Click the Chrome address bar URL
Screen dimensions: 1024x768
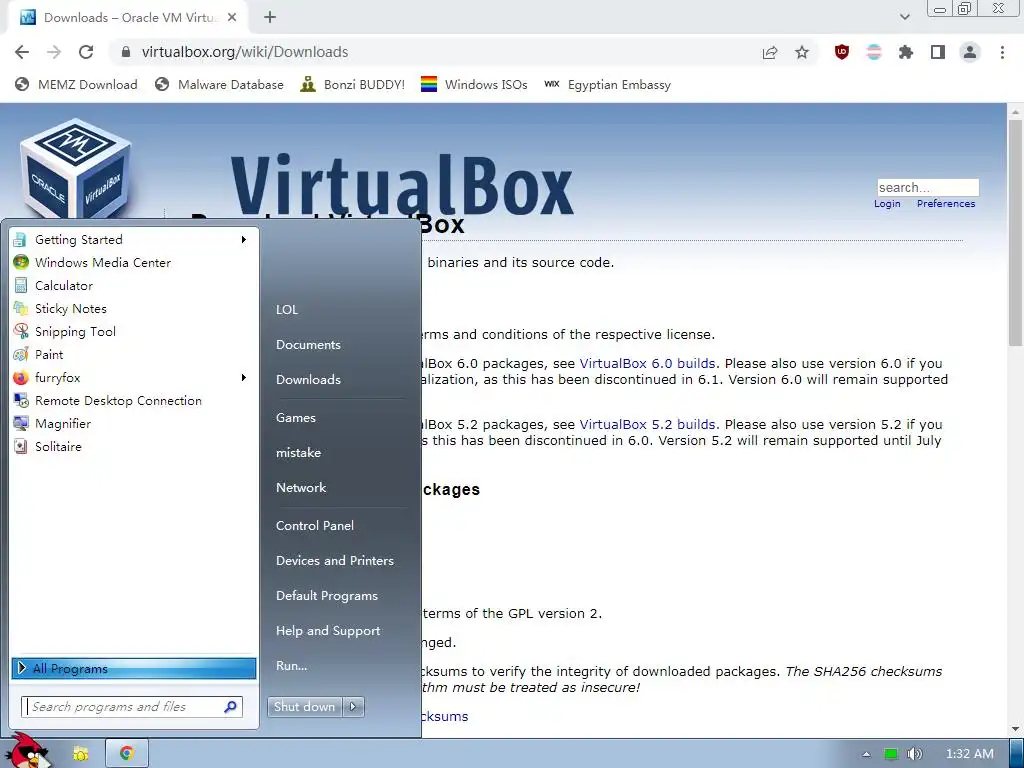pyautogui.click(x=245, y=52)
